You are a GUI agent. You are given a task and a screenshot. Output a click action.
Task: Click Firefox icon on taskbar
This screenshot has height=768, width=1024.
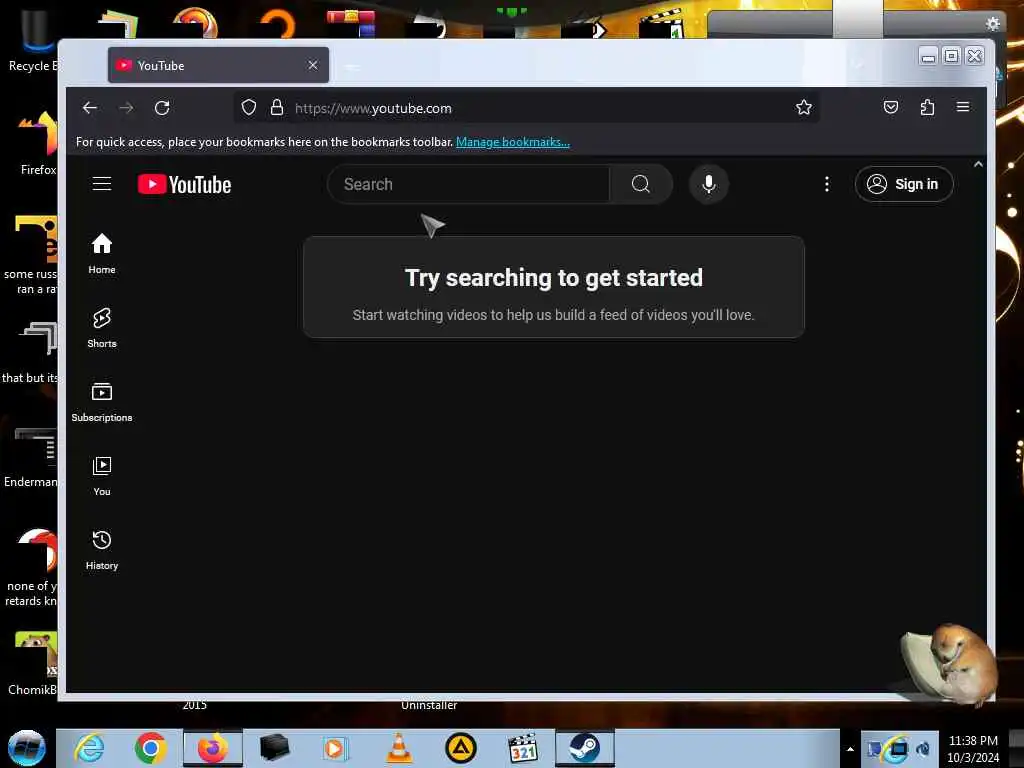tap(213, 748)
